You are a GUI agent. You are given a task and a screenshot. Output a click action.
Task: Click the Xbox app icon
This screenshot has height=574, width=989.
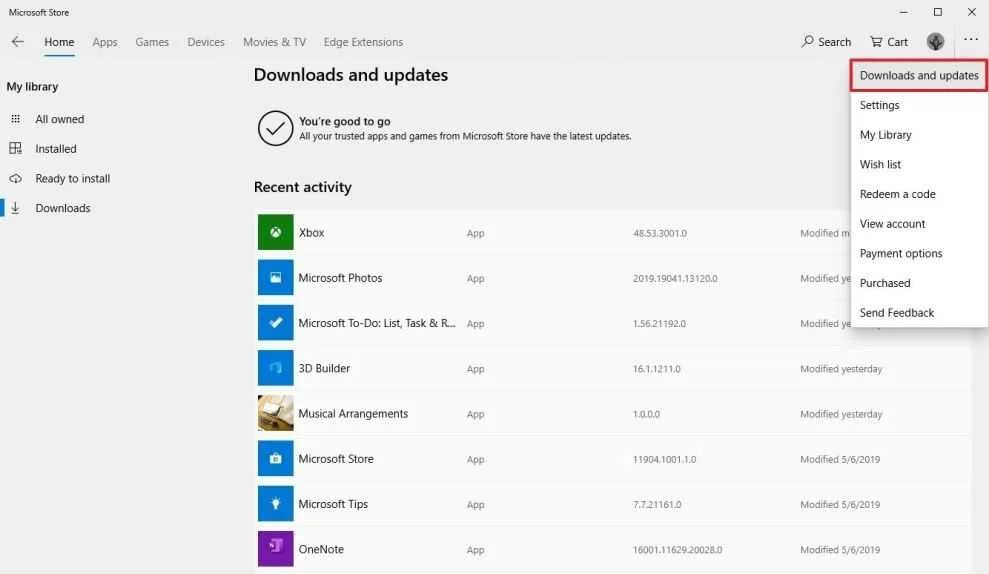[x=276, y=232]
